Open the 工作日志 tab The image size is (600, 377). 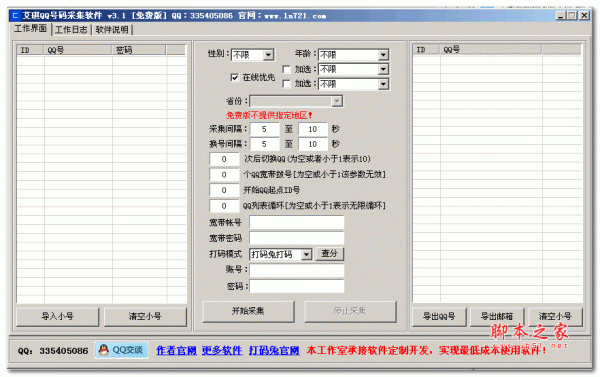point(71,29)
